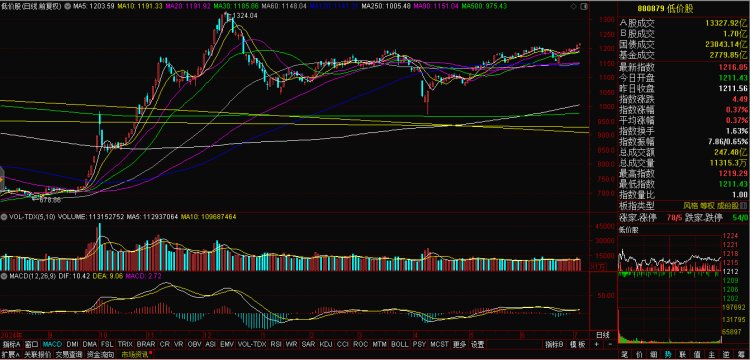
Task: Click the plus zoom-in chart button
Action: click(x=596, y=344)
